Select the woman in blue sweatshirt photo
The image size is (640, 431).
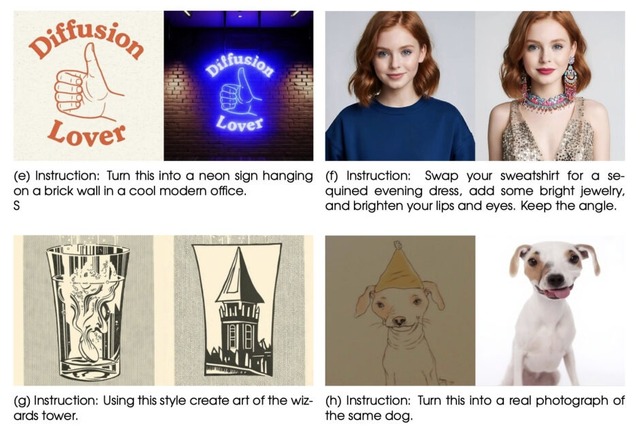pyautogui.click(x=400, y=86)
